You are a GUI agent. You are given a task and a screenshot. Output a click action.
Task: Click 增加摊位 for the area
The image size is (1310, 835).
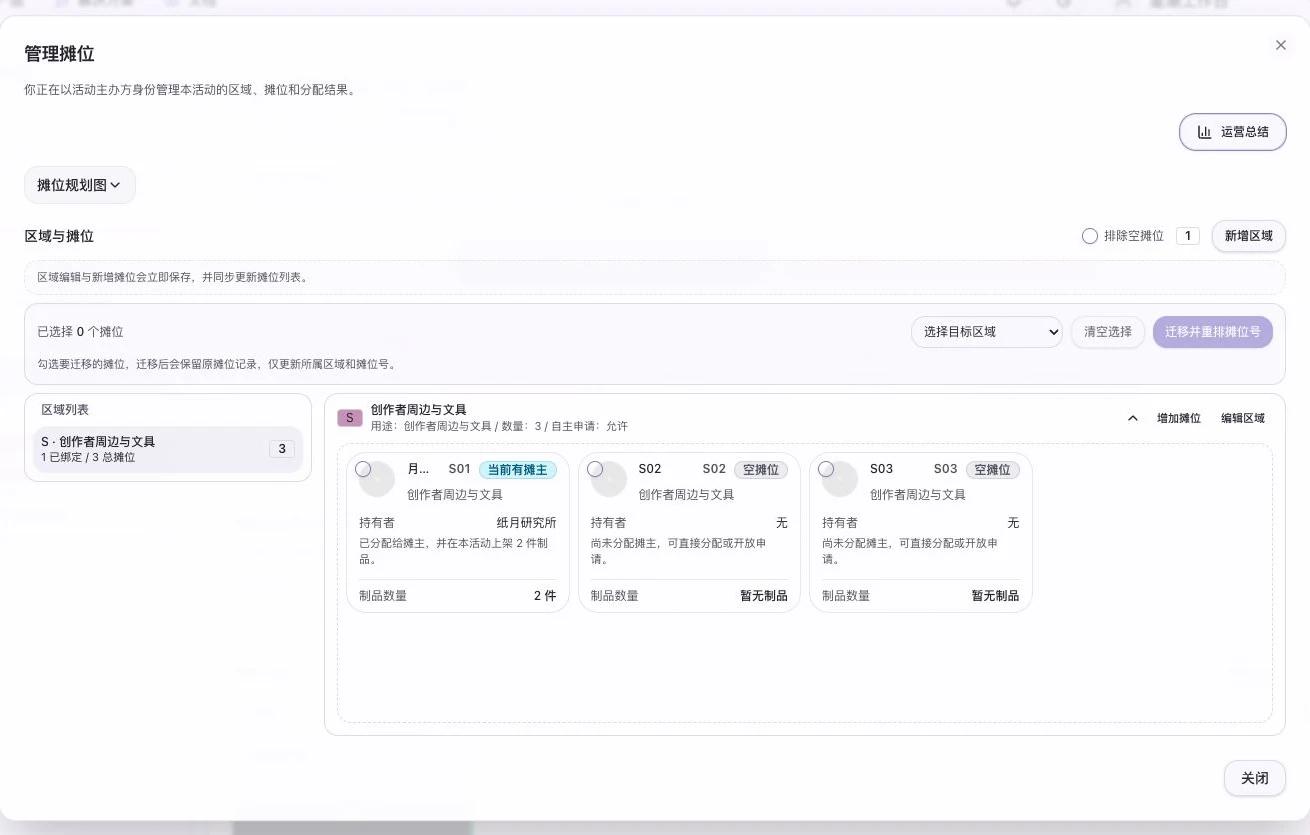[x=1179, y=418]
